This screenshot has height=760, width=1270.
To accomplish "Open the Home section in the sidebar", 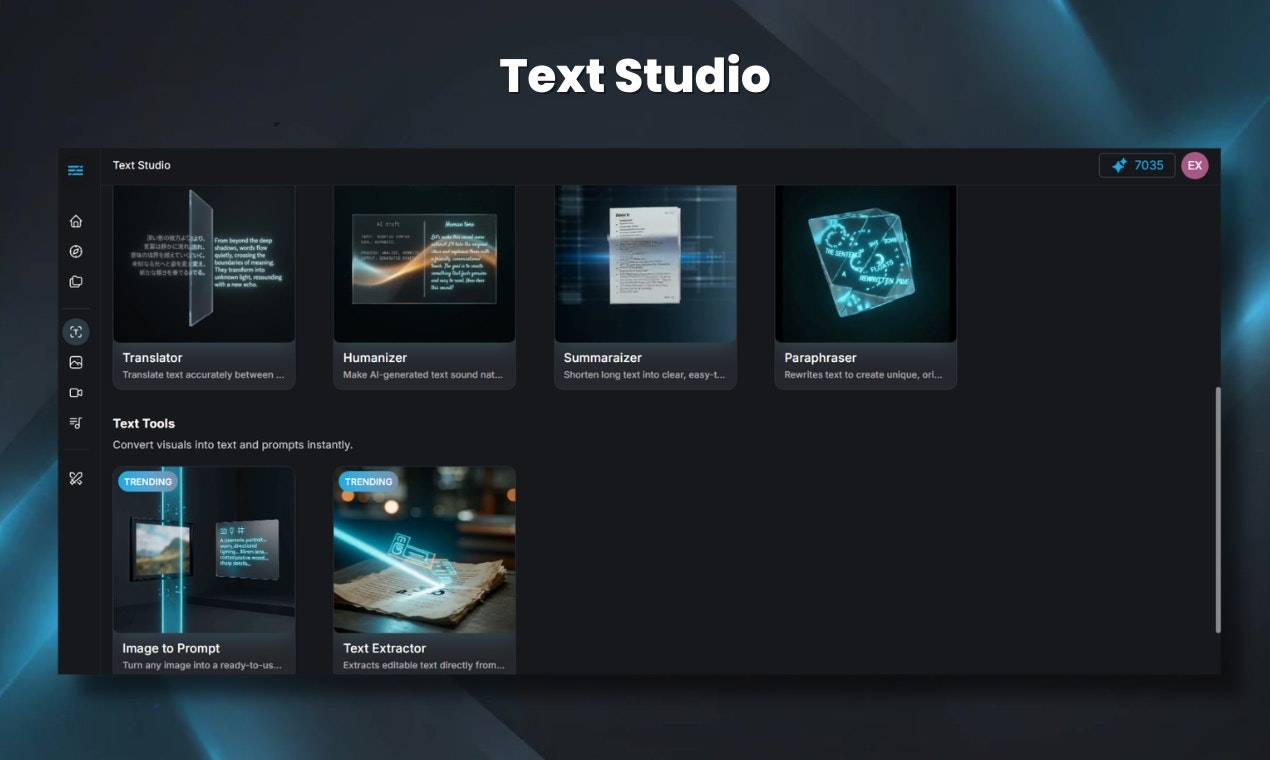I will point(75,220).
